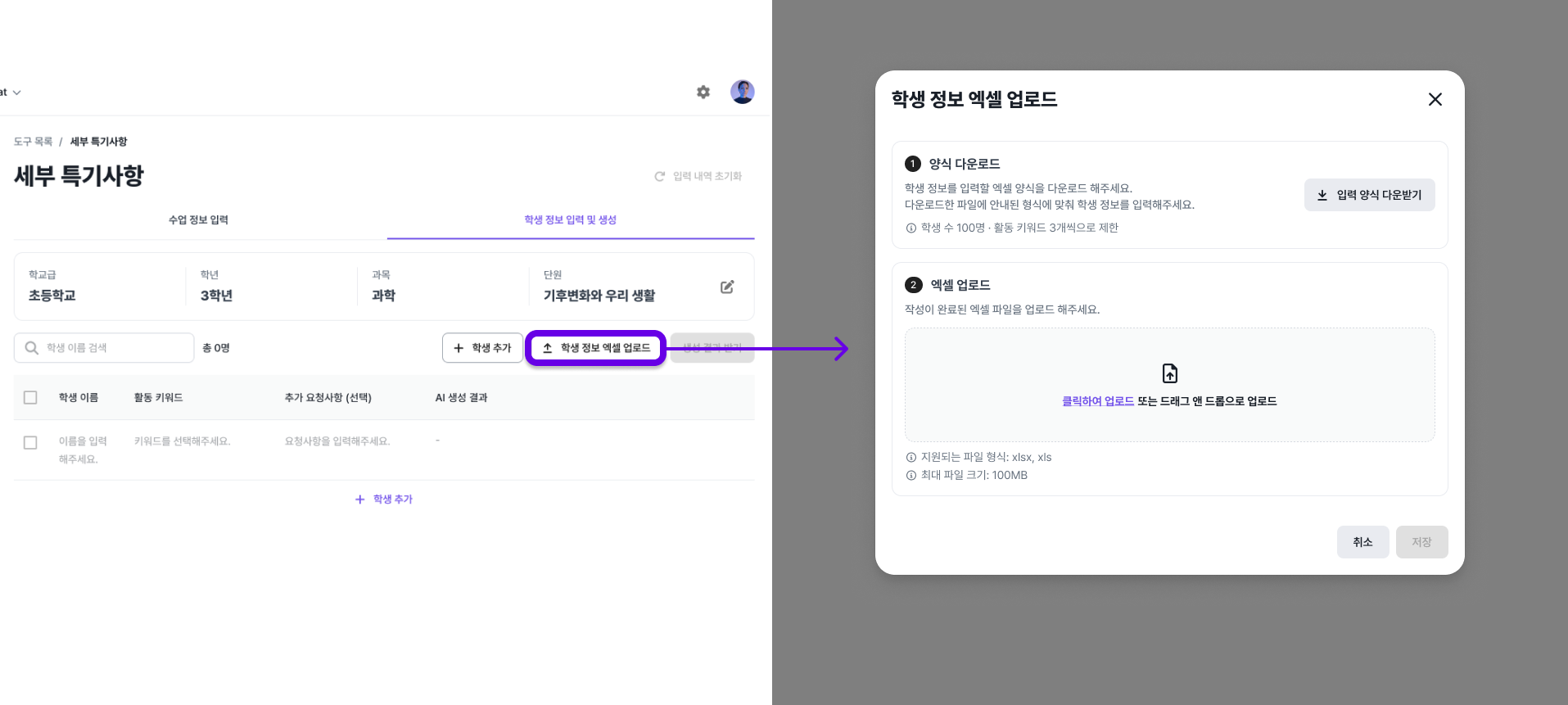Click the 취소 button in the modal
Image resolution: width=1568 pixels, height=705 pixels.
point(1362,541)
